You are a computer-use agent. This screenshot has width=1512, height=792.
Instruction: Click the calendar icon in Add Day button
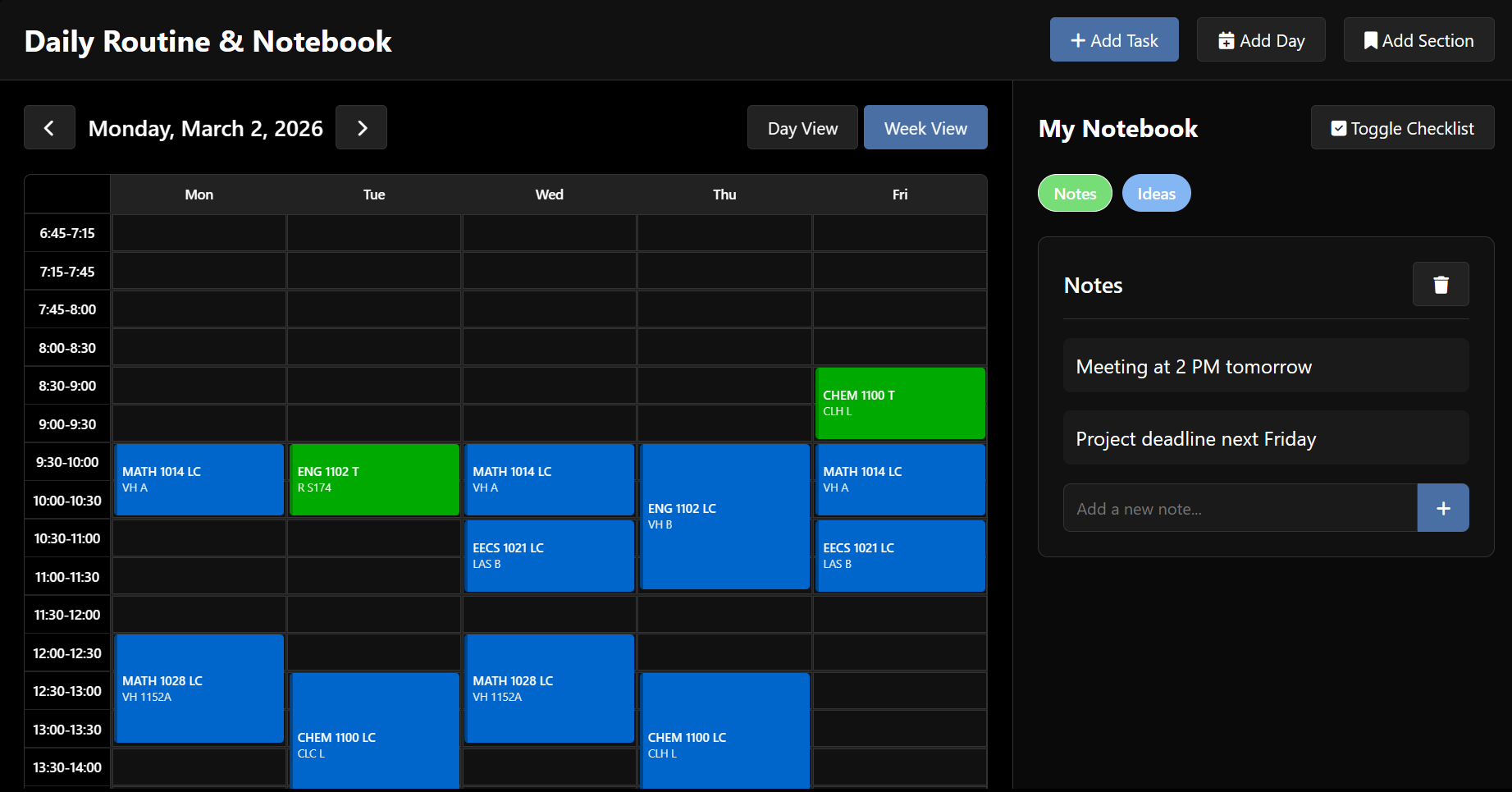(1227, 39)
